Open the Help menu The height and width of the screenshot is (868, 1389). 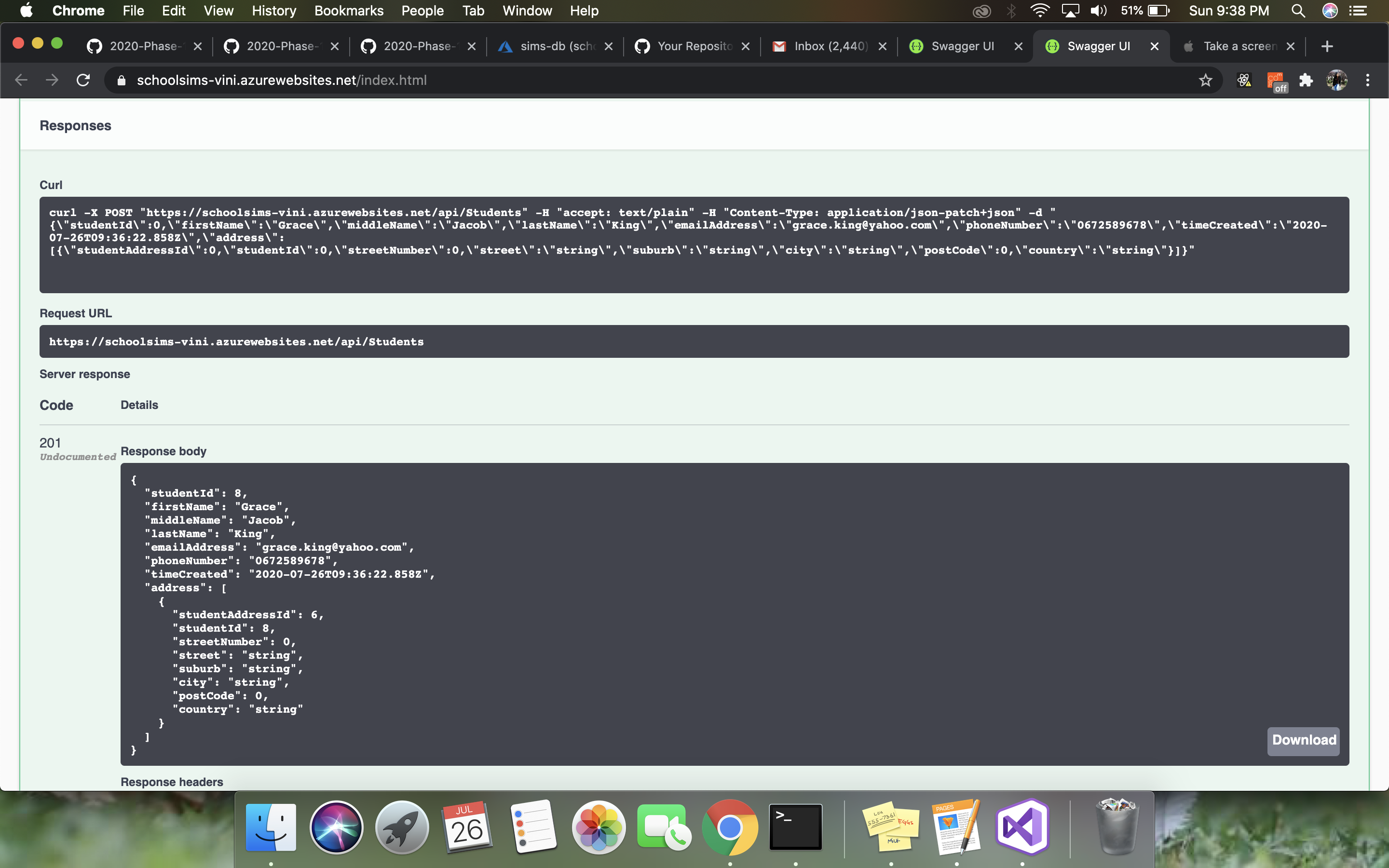pyautogui.click(x=584, y=10)
